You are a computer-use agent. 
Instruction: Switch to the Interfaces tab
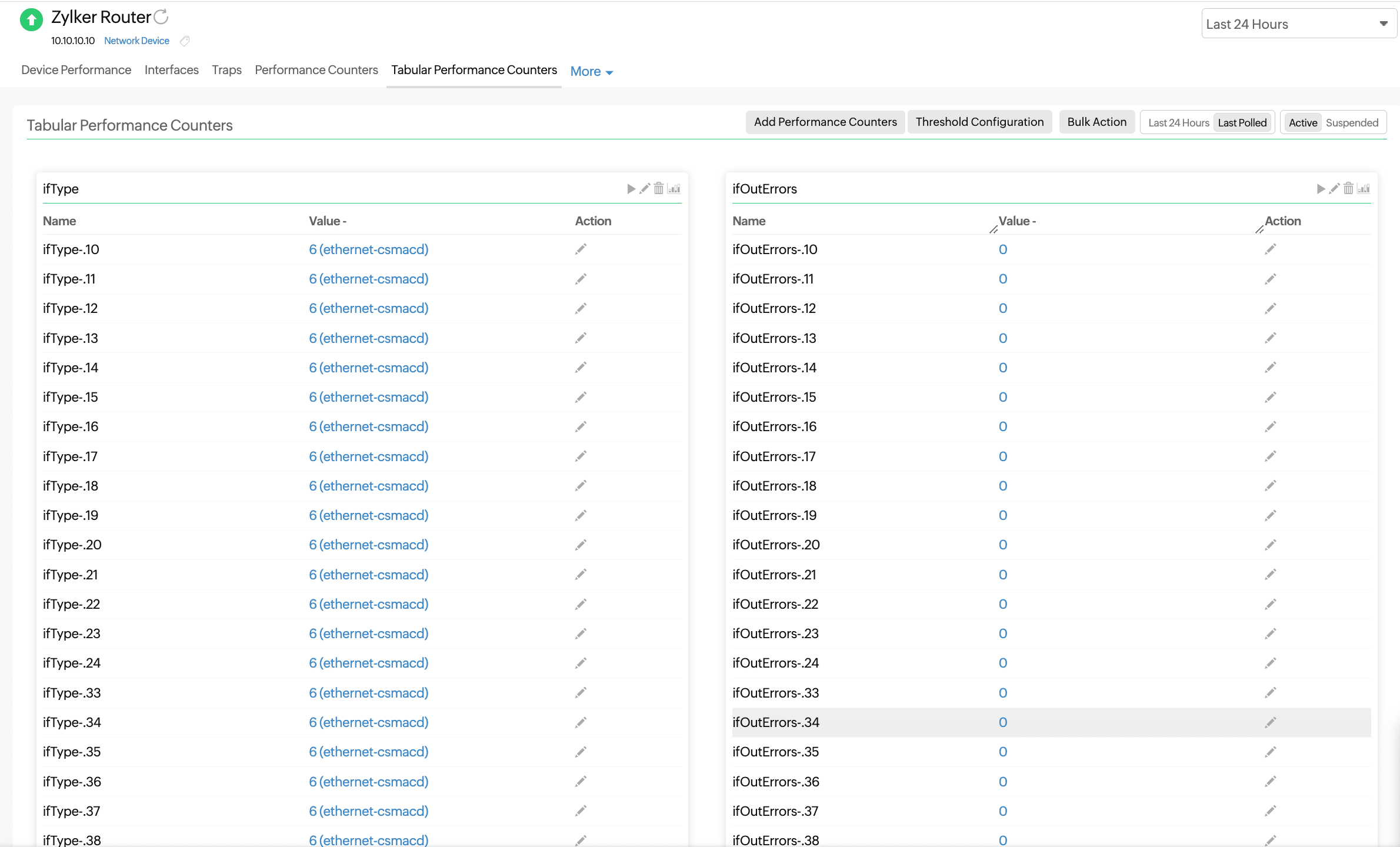[x=171, y=70]
